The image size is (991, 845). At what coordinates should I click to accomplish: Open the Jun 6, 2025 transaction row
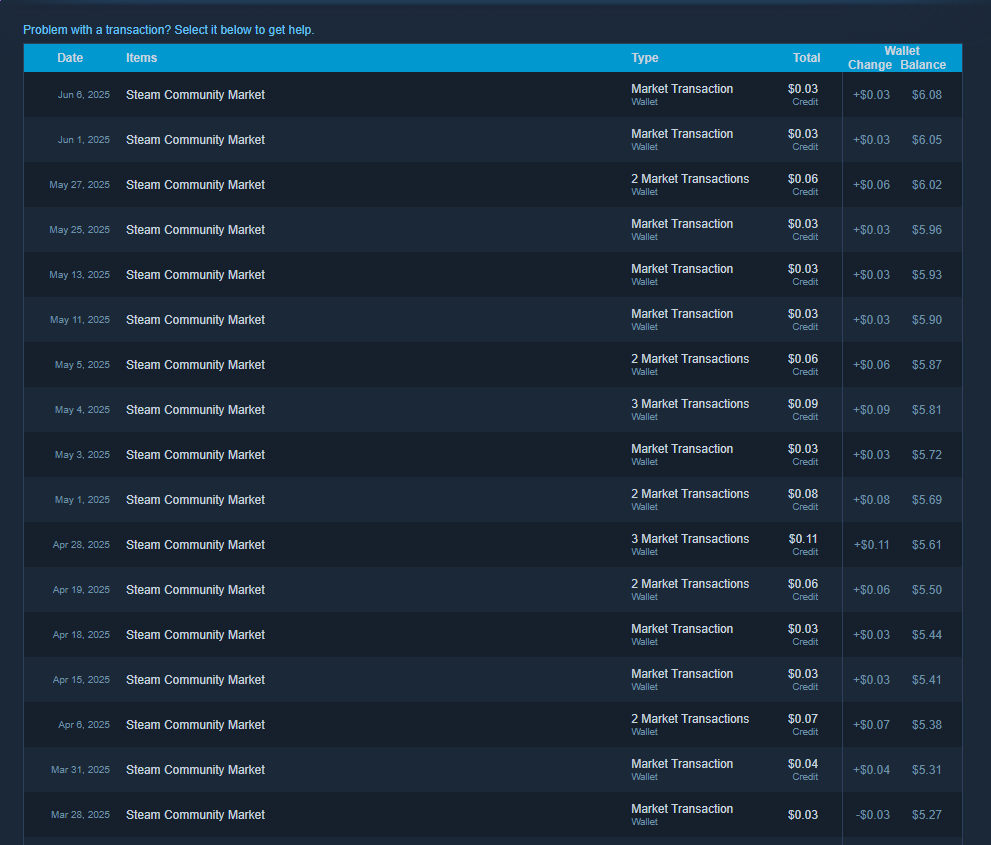[x=493, y=95]
